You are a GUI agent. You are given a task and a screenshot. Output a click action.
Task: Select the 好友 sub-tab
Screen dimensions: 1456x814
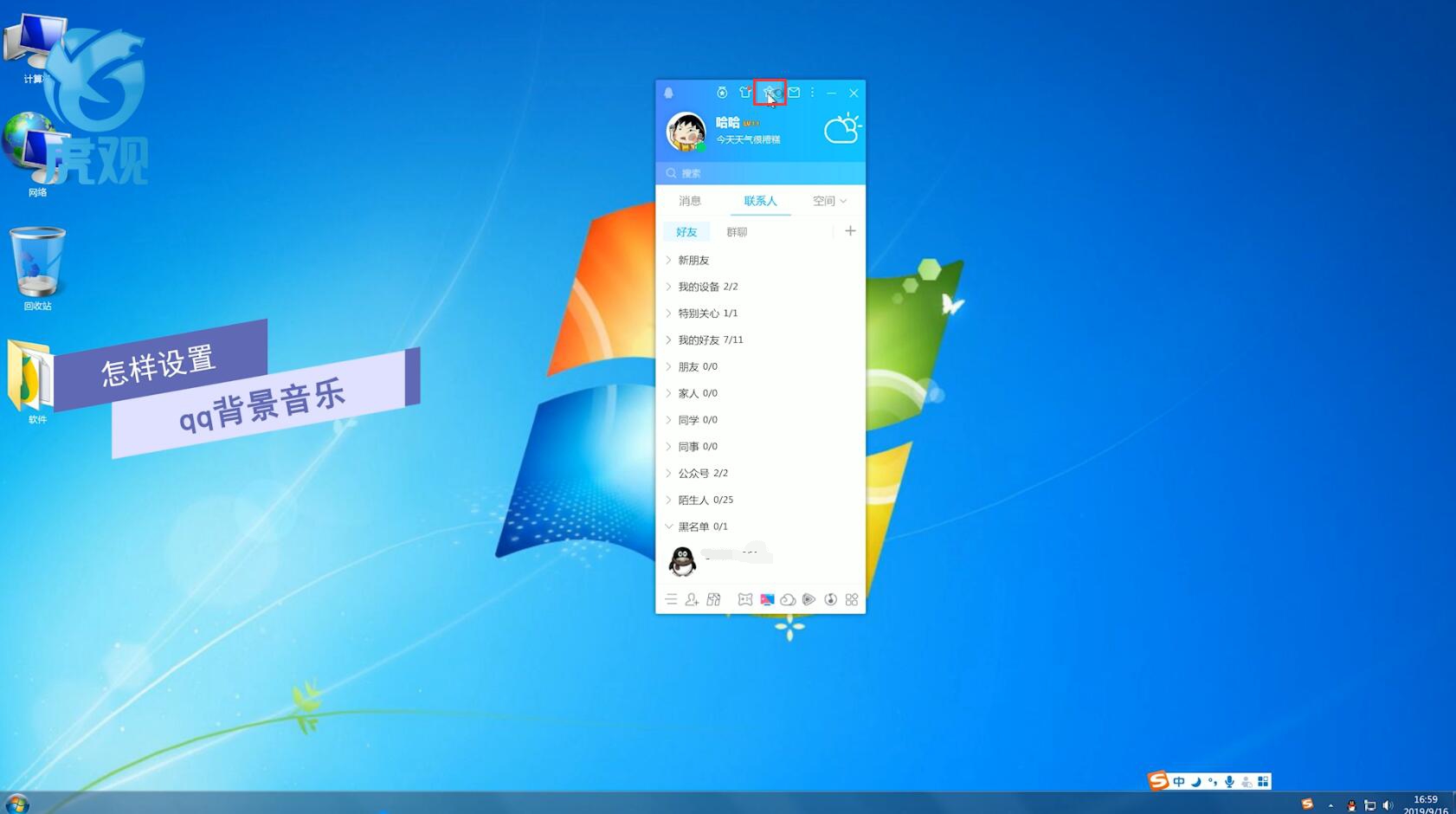pyautogui.click(x=686, y=232)
